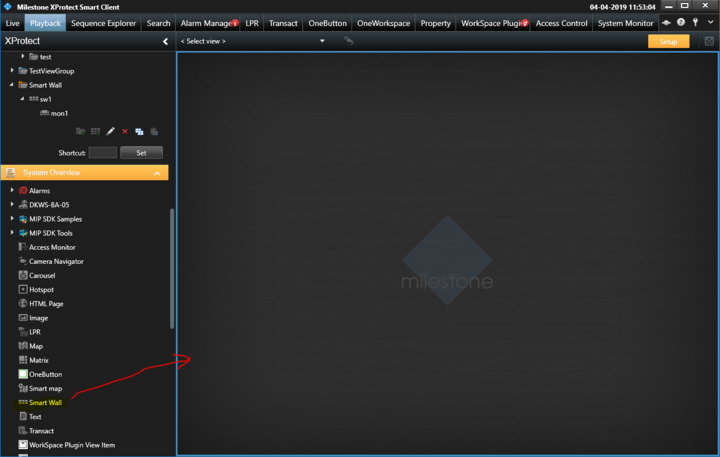Open the Access Control tab
This screenshot has width=720, height=457.
click(x=561, y=23)
